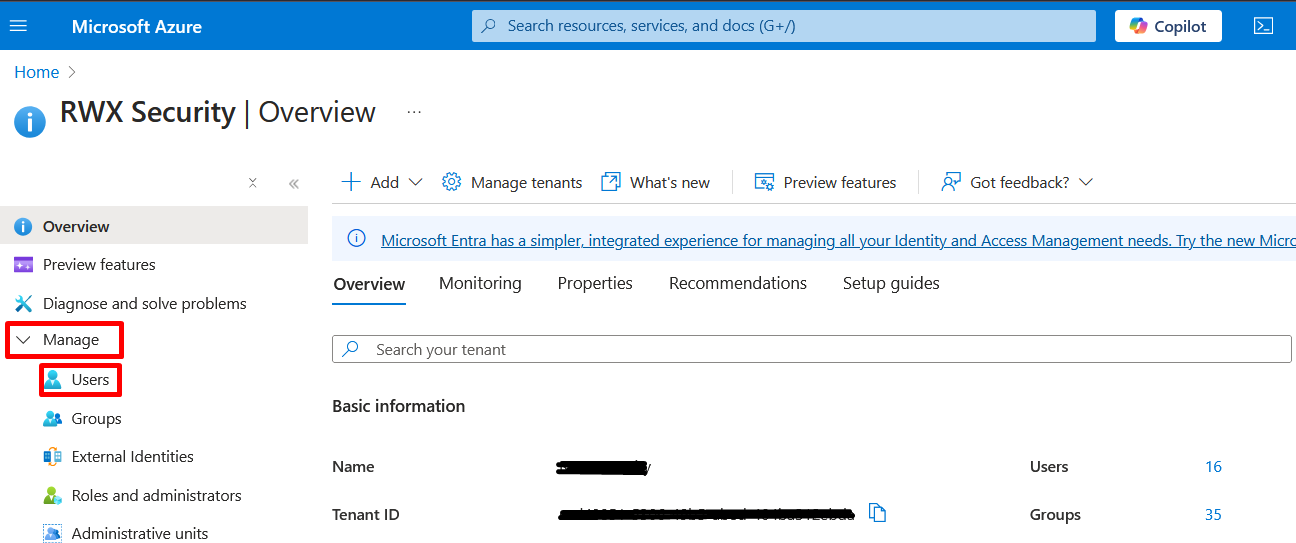Click the Preview features sidebar icon
1296x543 pixels.
(23, 265)
